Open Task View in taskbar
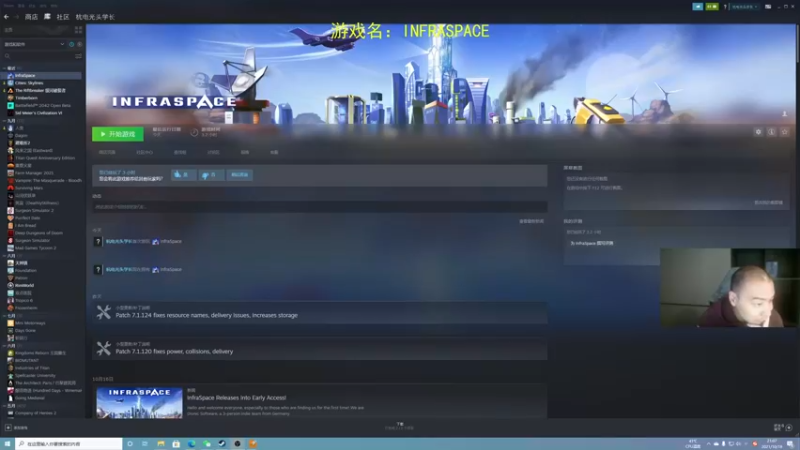The image size is (800, 450). [145, 444]
